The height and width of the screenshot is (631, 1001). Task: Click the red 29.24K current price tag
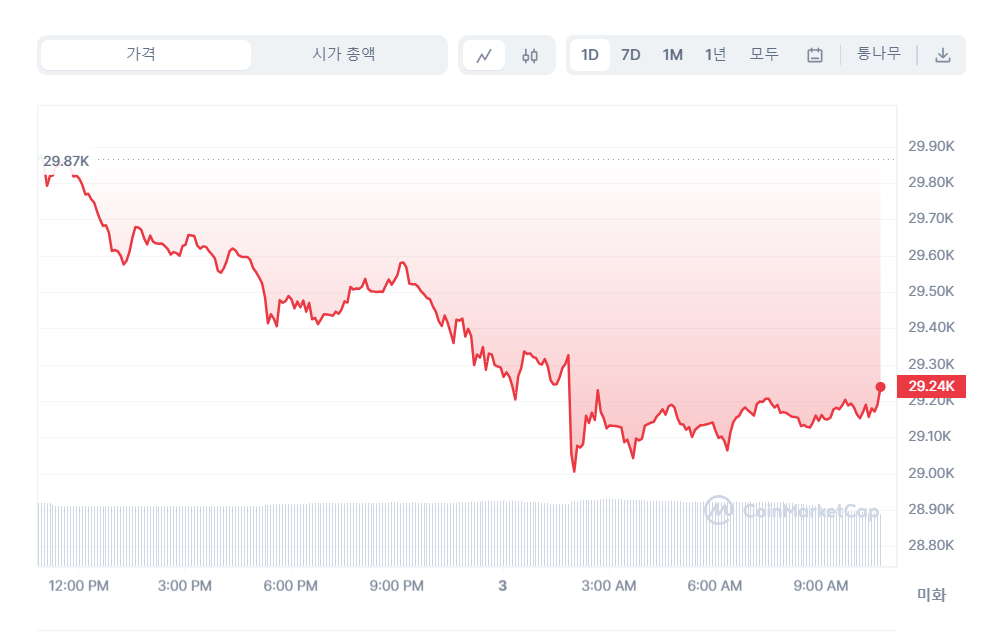932,387
